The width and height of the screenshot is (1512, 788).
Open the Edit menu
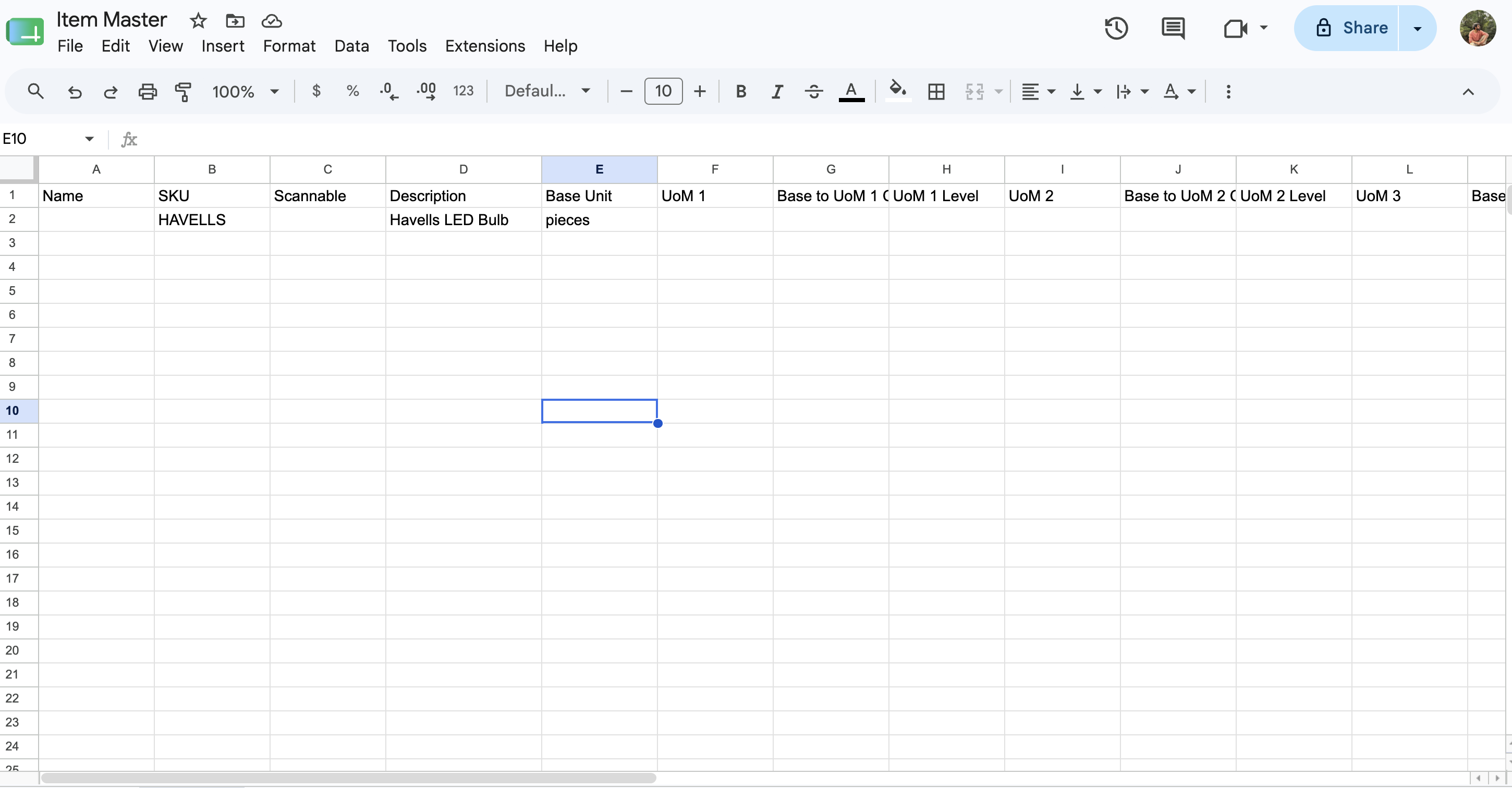(115, 46)
